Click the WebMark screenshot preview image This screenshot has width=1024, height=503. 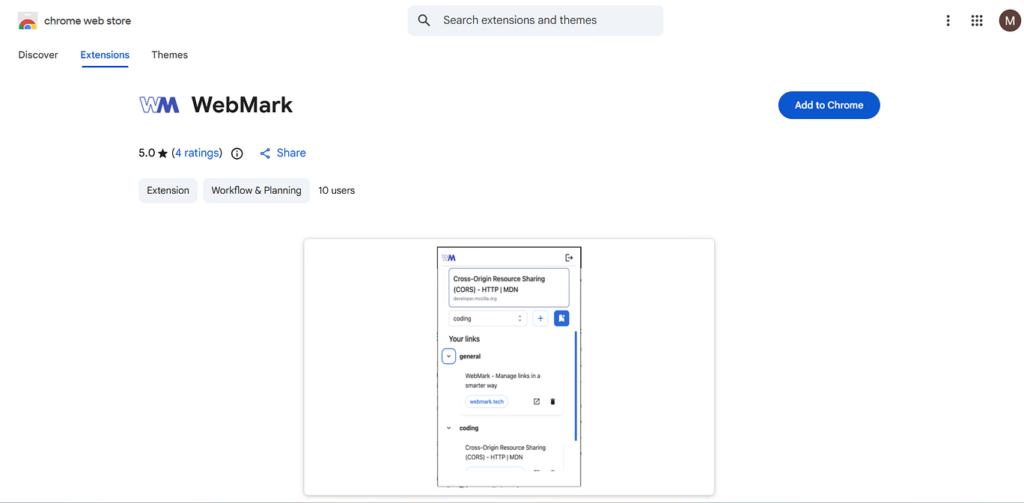(x=509, y=366)
